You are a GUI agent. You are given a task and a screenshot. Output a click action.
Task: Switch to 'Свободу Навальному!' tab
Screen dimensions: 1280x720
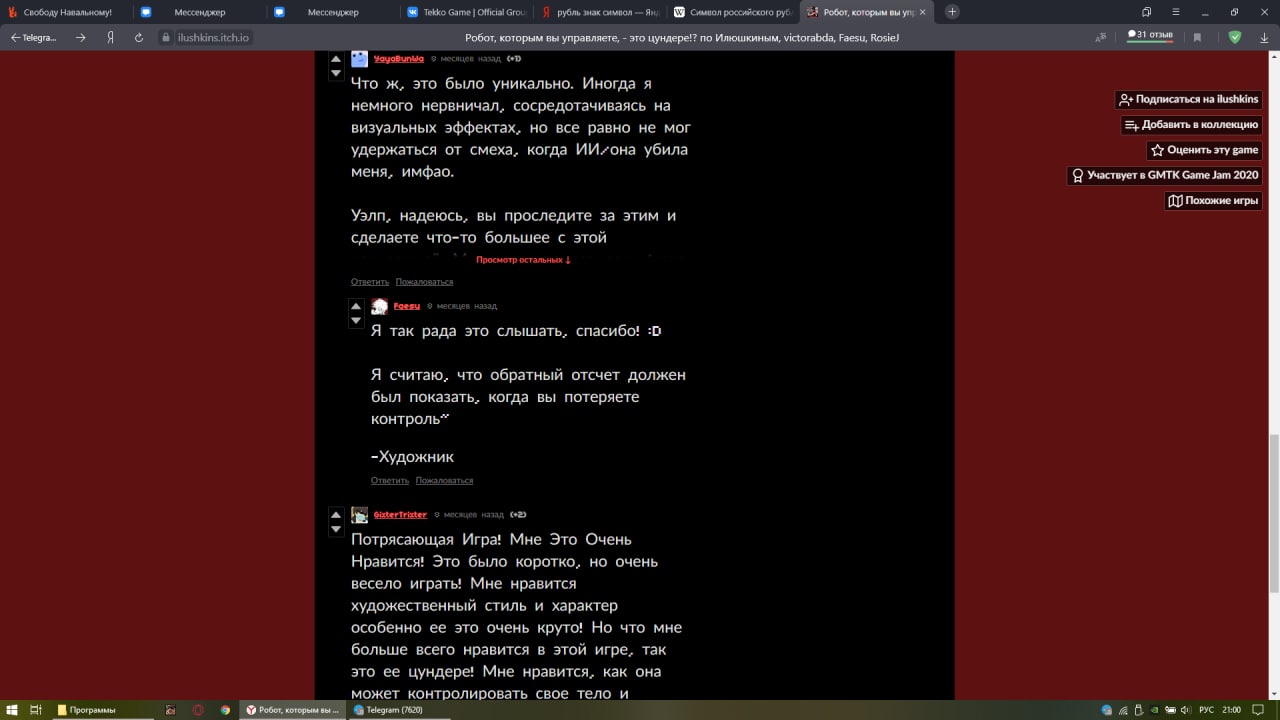point(66,12)
